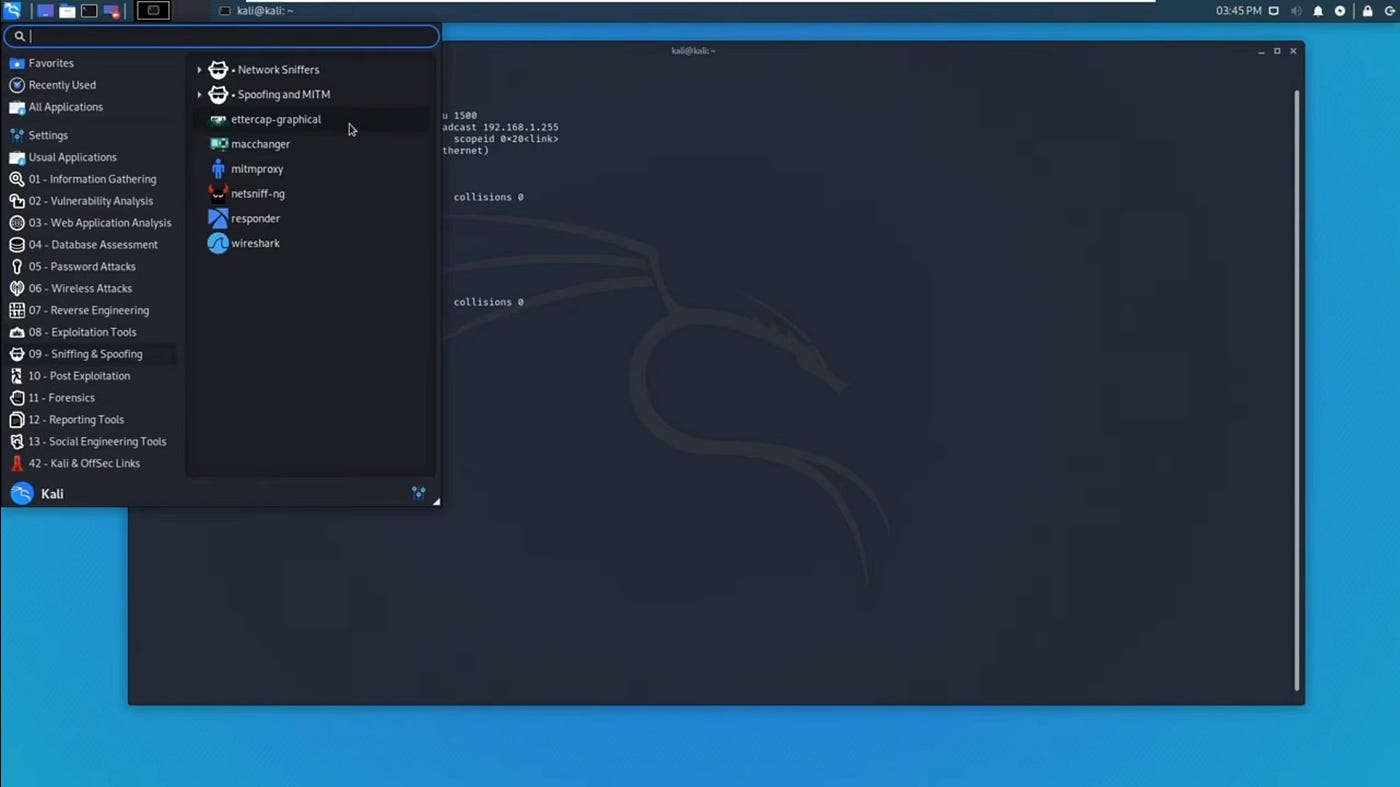Click the Kali user label at menu bottom
The width and height of the screenshot is (1400, 787).
click(52, 494)
